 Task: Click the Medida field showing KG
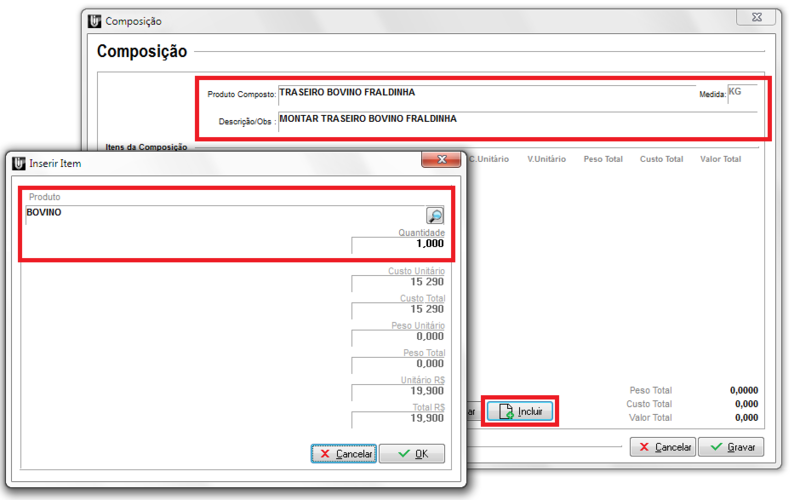point(741,93)
